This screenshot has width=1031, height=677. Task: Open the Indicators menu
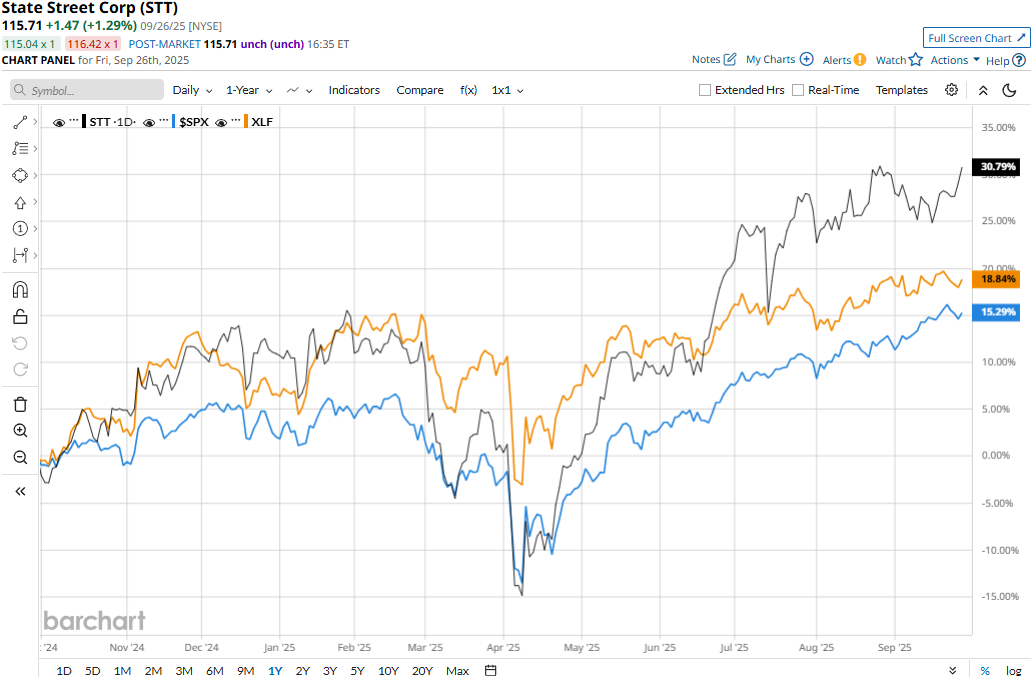[354, 90]
